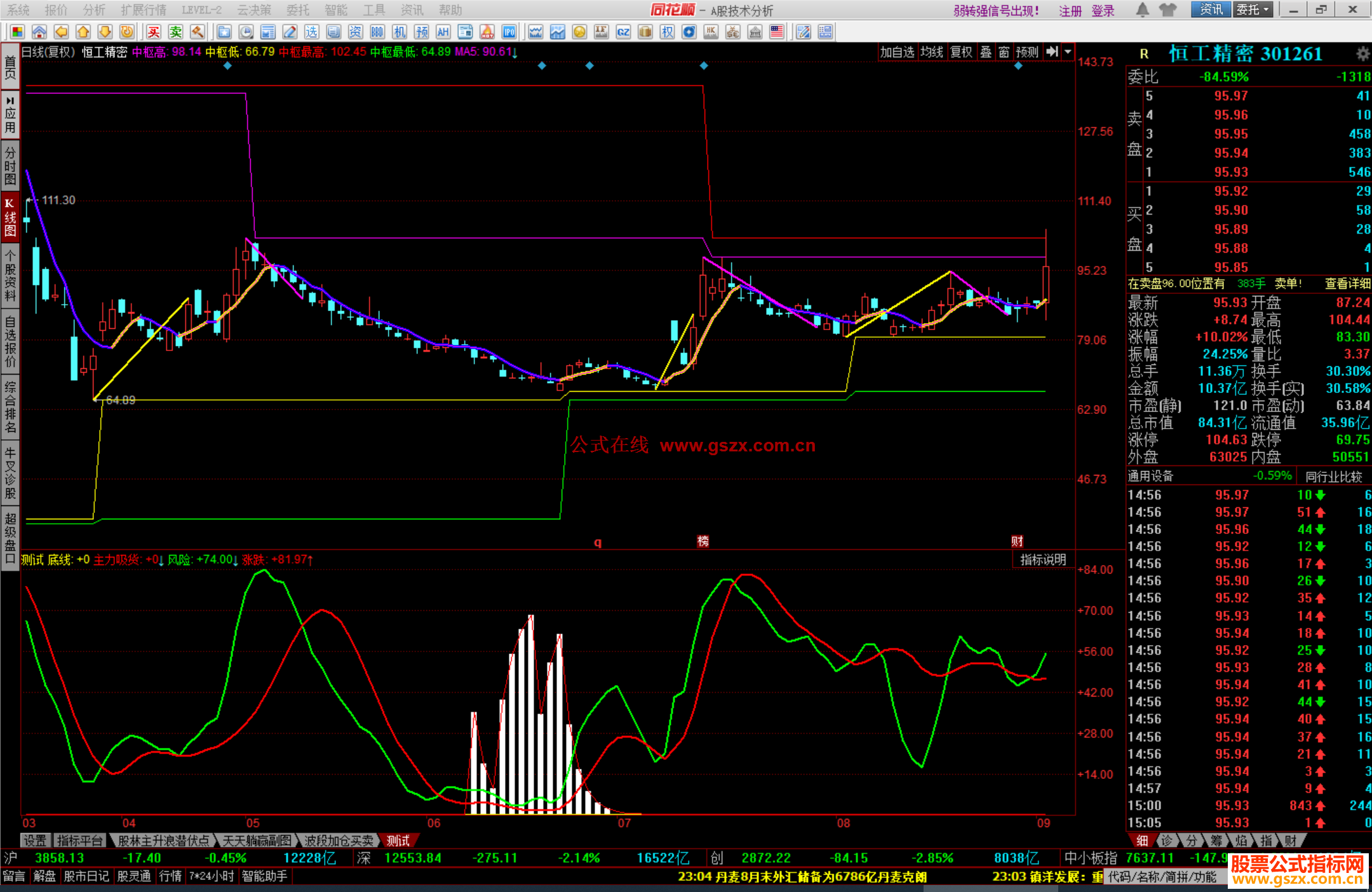Click the IPO toolbar icon
The height and width of the screenshot is (892, 1372).
(509, 32)
